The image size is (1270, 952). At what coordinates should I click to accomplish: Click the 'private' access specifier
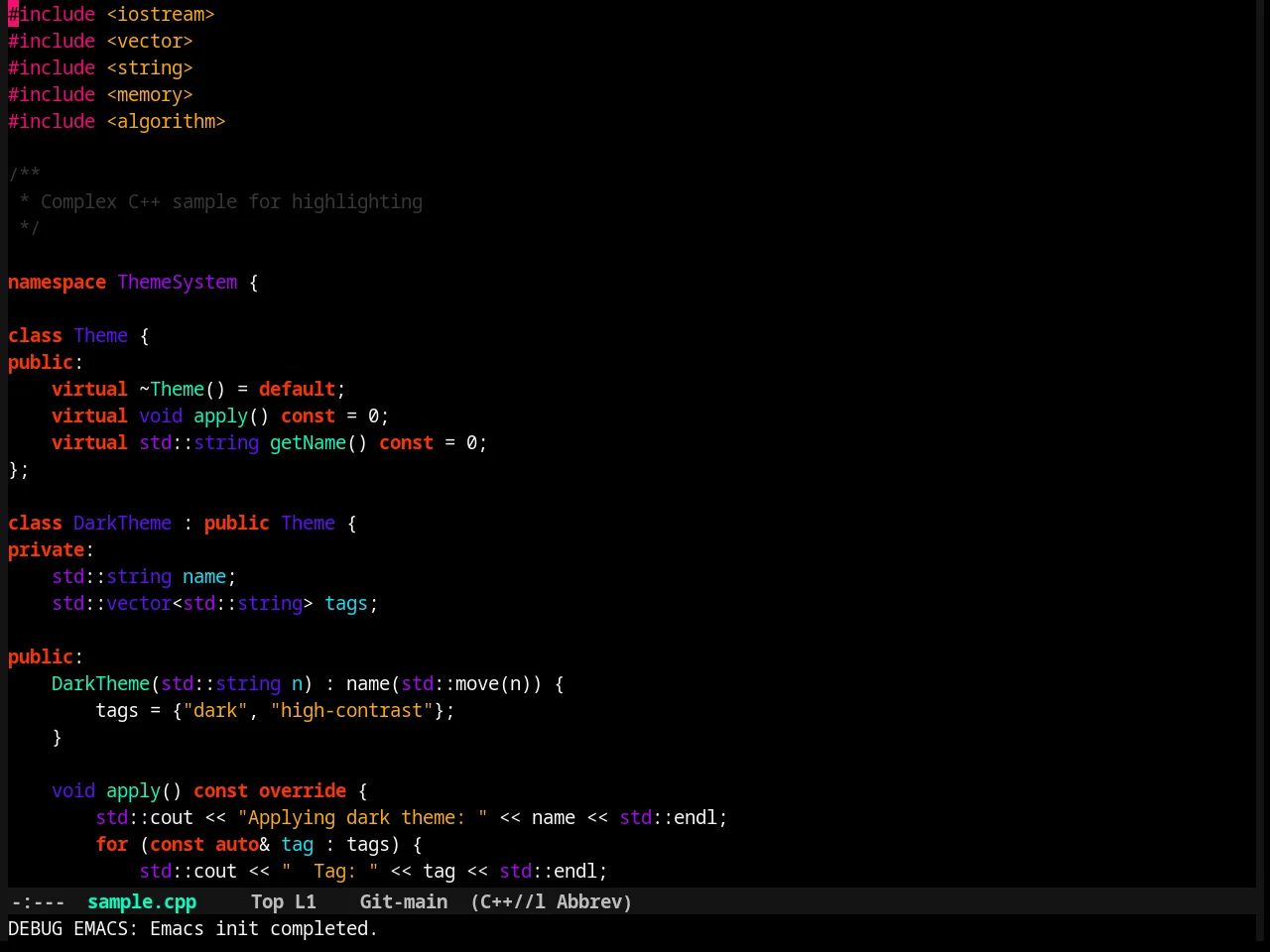coord(46,549)
